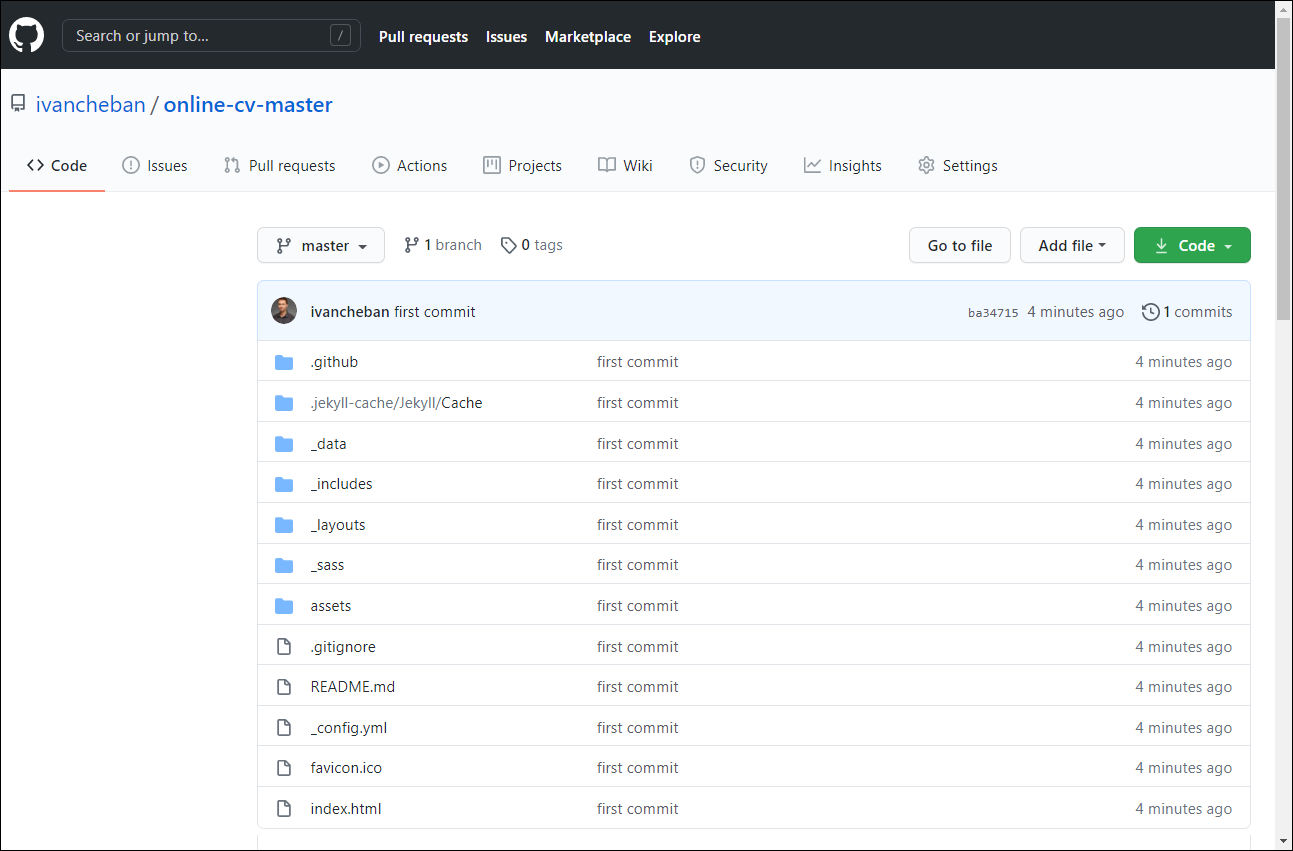1293x851 pixels.
Task: Open the .gitignore file
Action: 343,647
